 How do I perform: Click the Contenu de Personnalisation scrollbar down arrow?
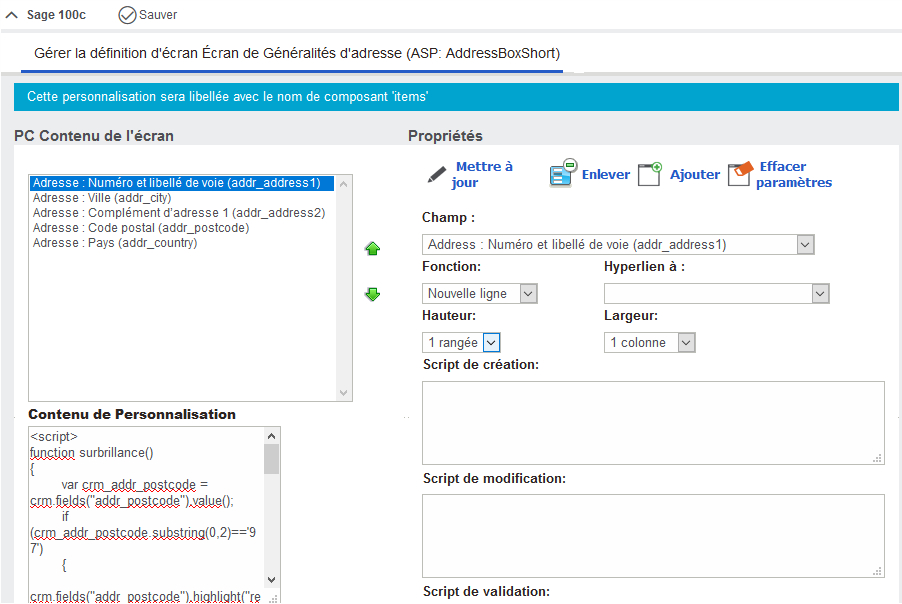(271, 579)
